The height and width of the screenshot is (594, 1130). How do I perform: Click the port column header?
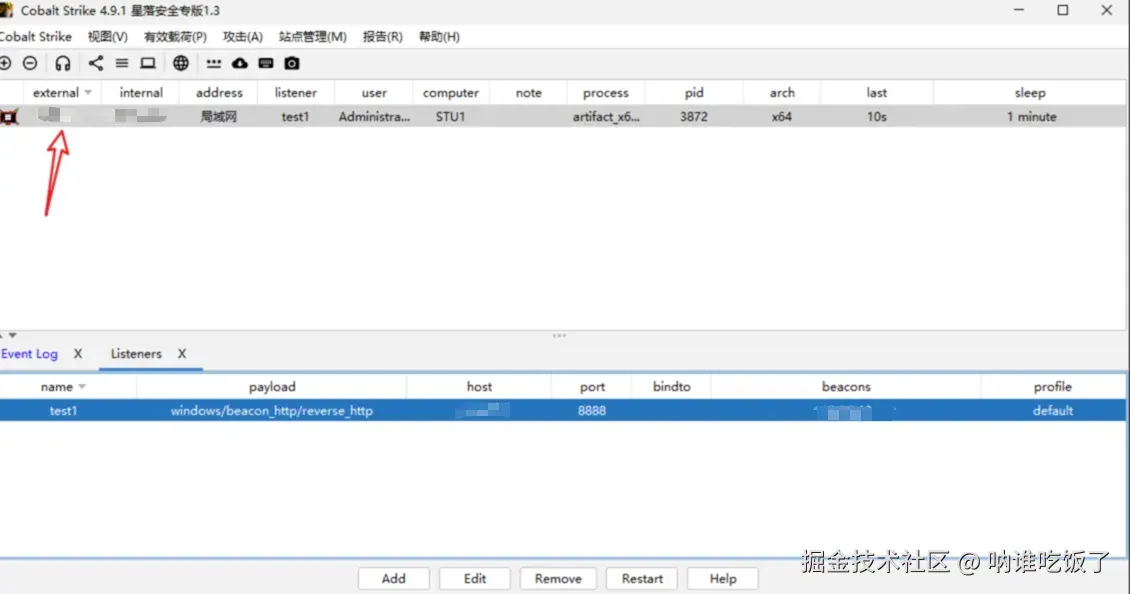coord(592,387)
